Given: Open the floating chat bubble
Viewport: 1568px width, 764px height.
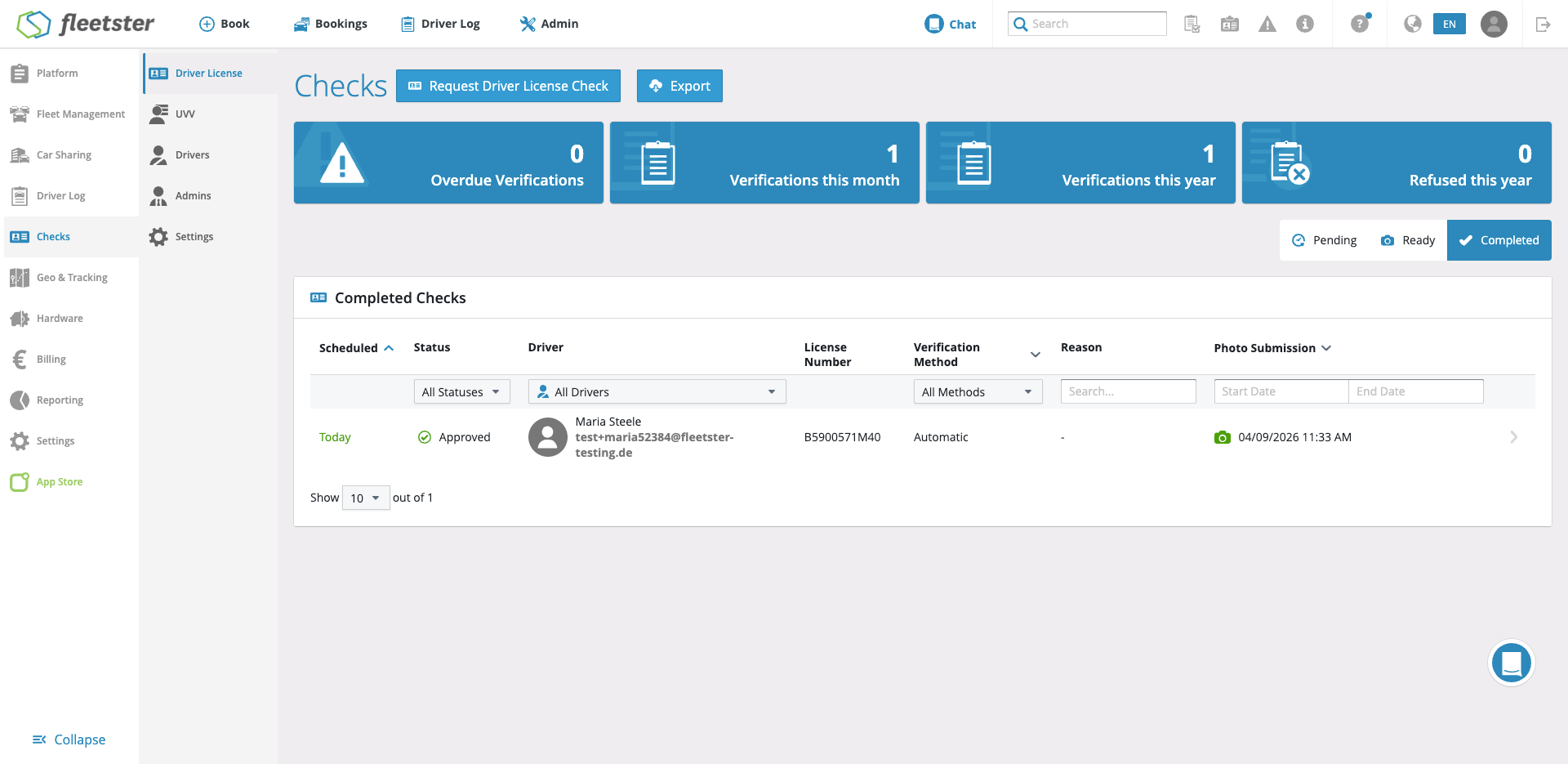Looking at the screenshot, I should point(1512,663).
